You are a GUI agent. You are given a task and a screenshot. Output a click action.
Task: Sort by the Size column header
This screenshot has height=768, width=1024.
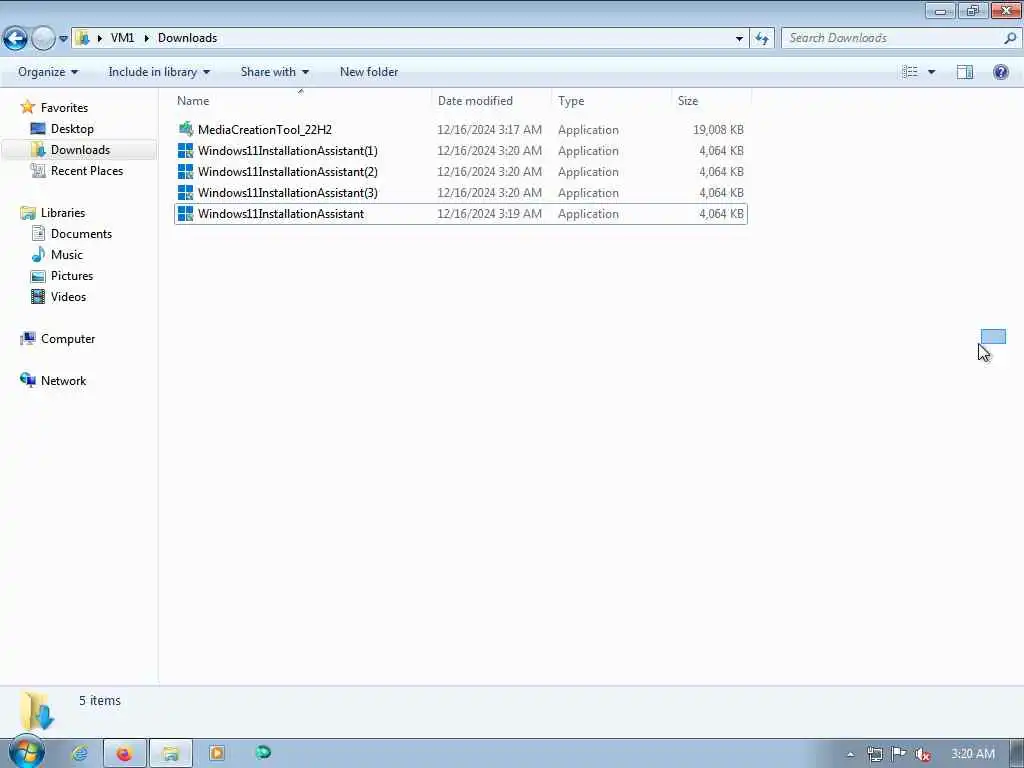click(711, 101)
